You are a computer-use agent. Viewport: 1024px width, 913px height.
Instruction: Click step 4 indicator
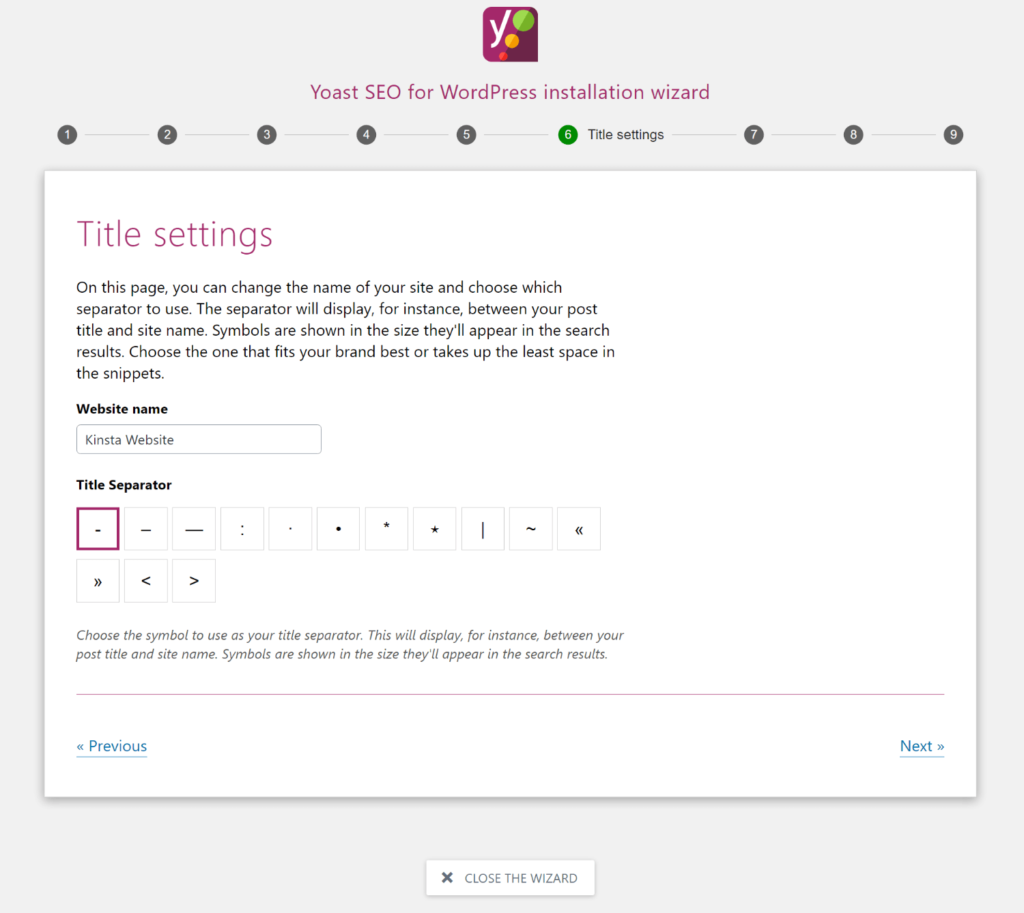pyautogui.click(x=366, y=134)
